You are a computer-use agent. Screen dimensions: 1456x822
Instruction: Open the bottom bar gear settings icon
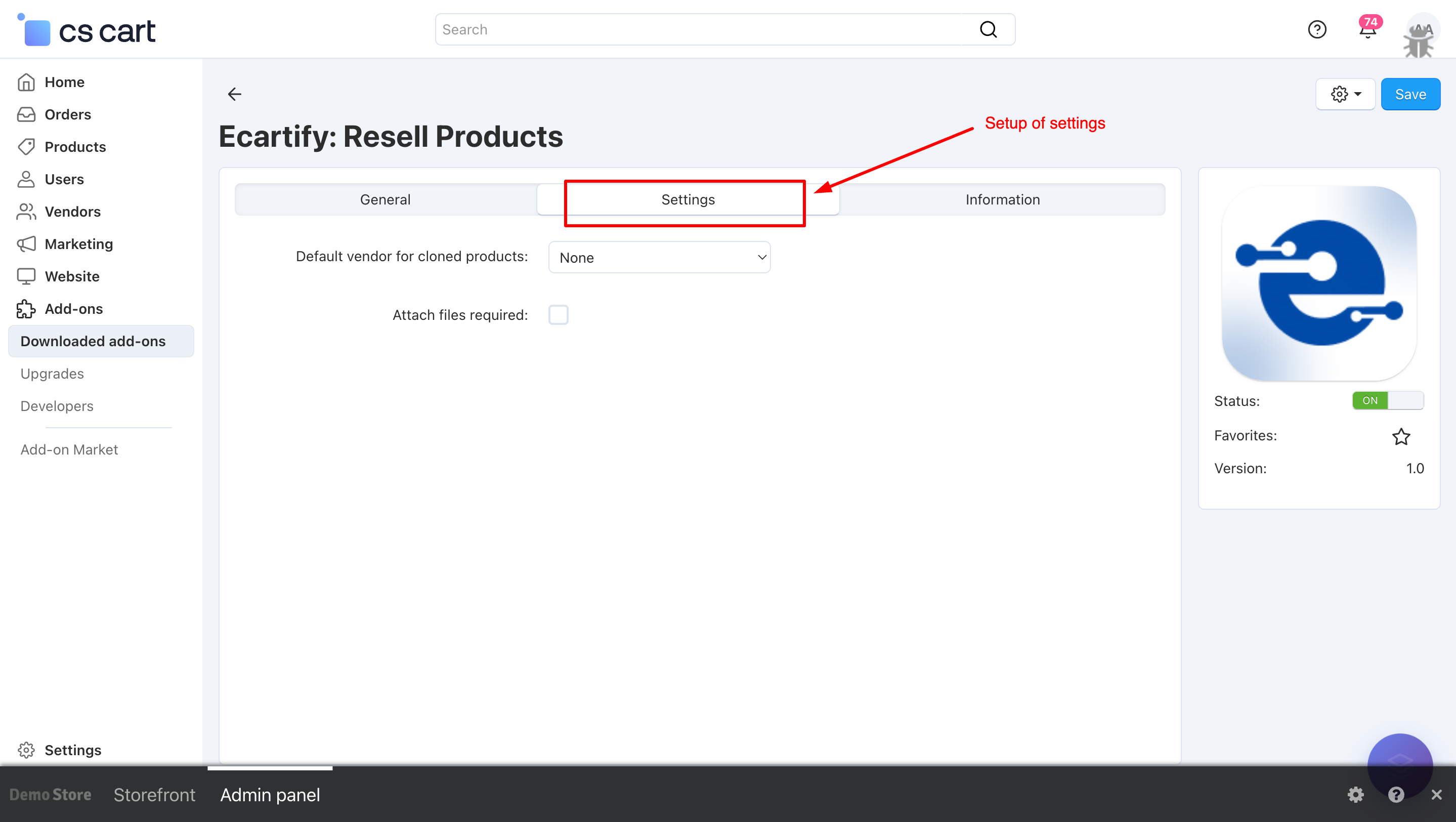point(1355,794)
